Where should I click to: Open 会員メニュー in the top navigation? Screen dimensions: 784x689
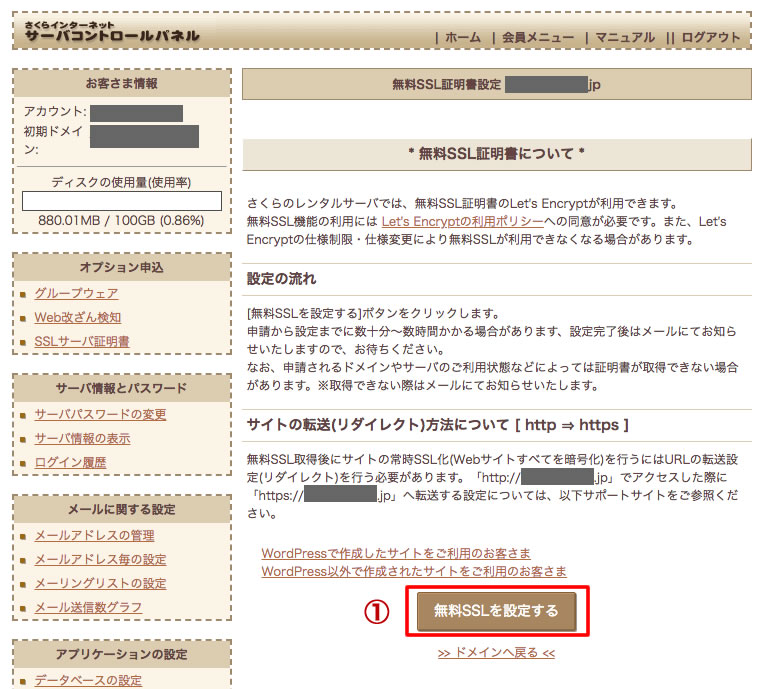(x=540, y=37)
